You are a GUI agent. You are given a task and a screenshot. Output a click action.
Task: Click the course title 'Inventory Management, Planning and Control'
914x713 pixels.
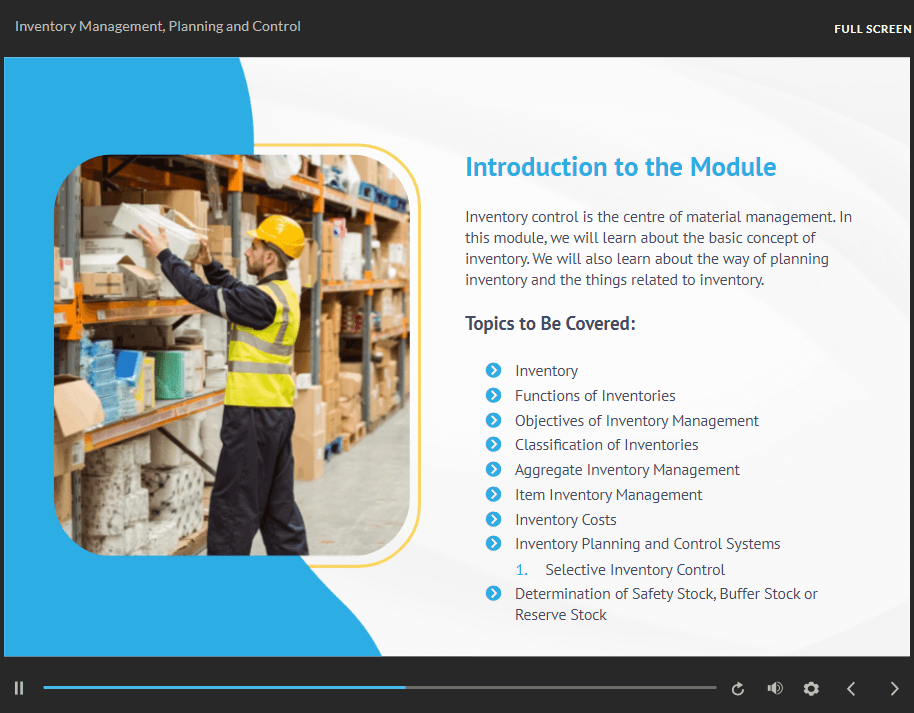[x=158, y=26]
